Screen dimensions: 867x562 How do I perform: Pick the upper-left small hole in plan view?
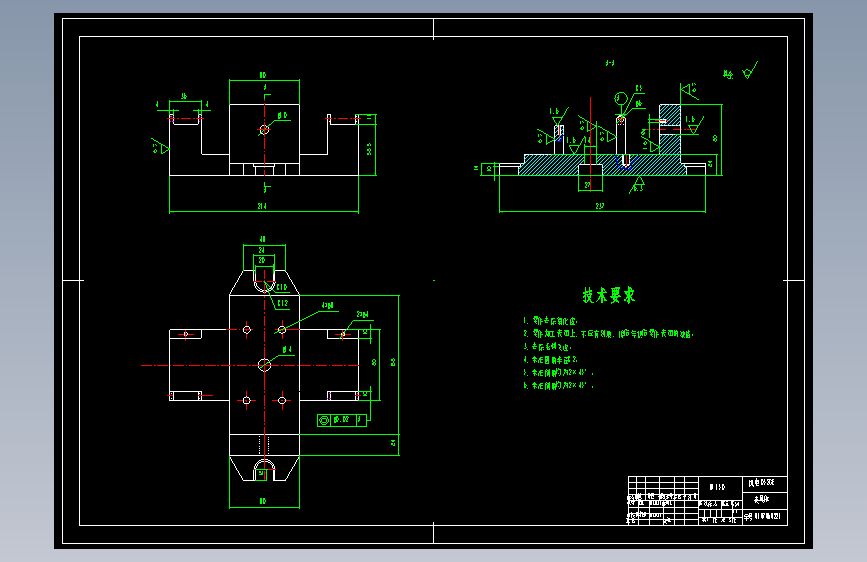247,330
